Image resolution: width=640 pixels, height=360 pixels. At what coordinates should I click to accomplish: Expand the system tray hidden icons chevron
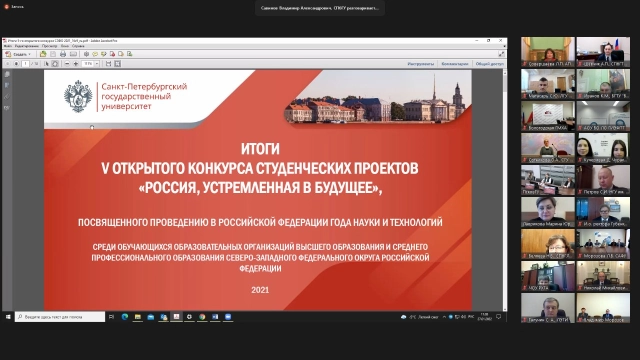pyautogui.click(x=444, y=317)
